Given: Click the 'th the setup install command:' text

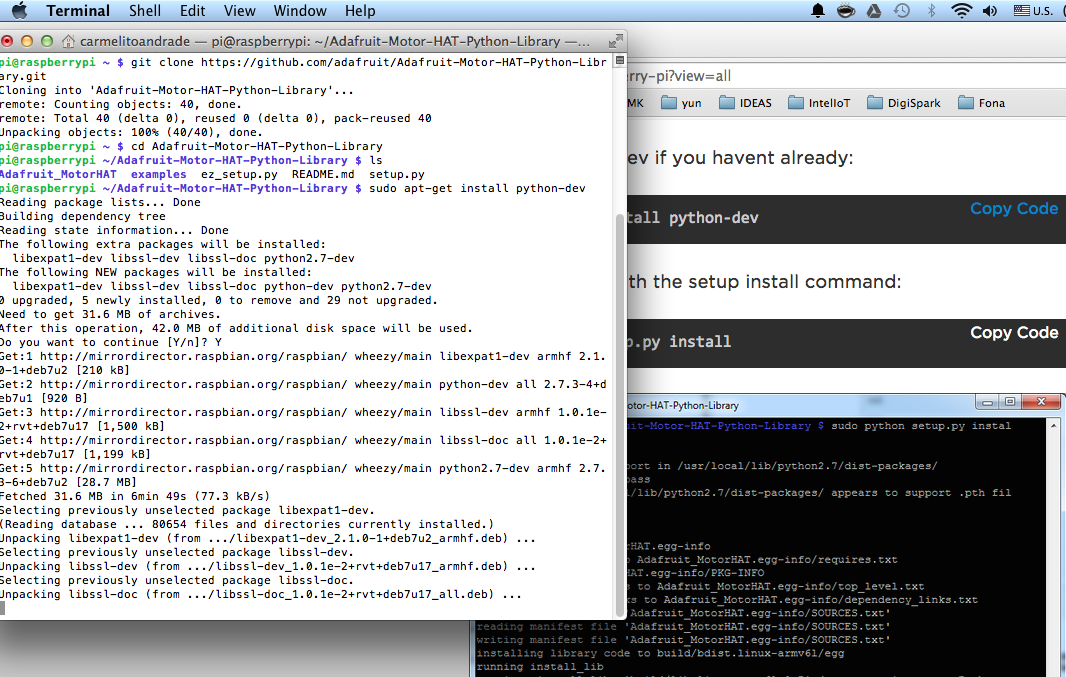Looking at the screenshot, I should coord(765,282).
